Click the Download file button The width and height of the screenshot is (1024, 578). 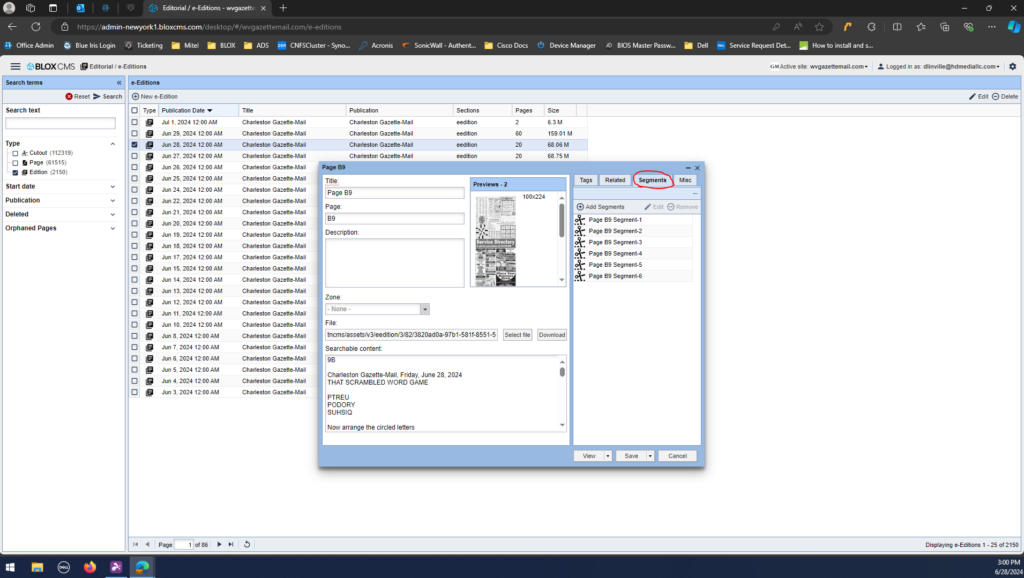pyautogui.click(x=552, y=335)
